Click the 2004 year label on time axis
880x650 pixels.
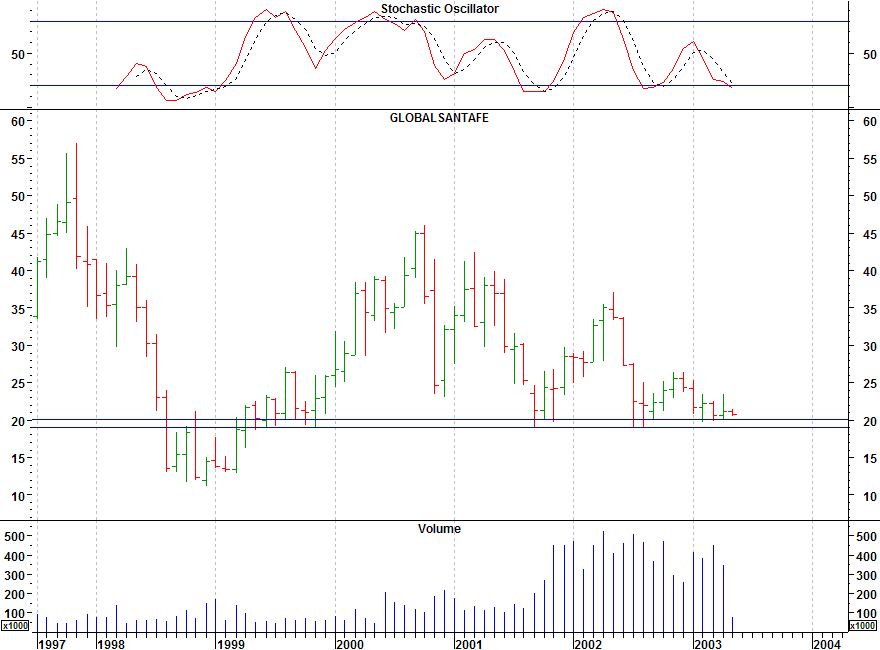tap(828, 644)
